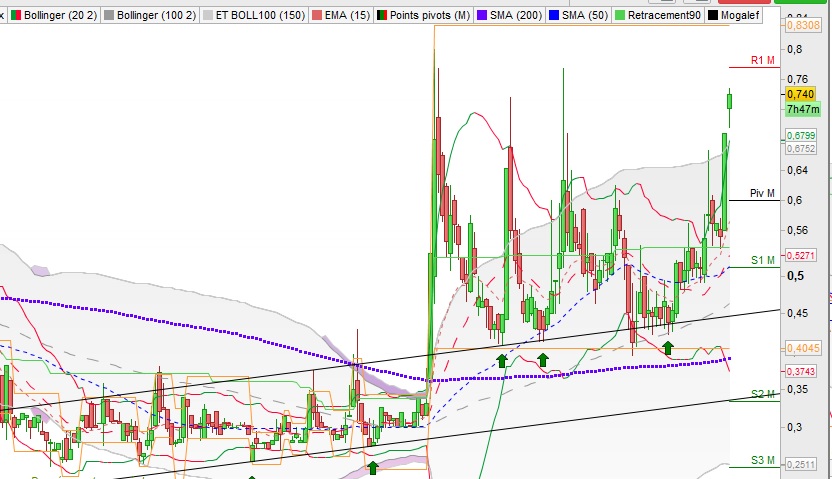Open the Points pivots (M) indicator
832x479 pixels.
(430, 15)
